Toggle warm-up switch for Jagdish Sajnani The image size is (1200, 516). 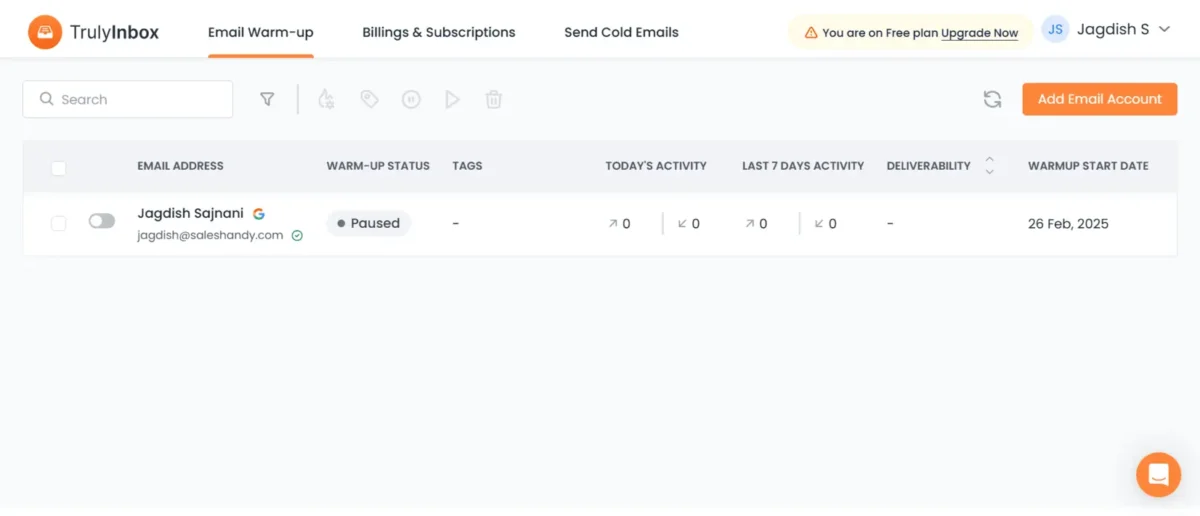coord(102,221)
